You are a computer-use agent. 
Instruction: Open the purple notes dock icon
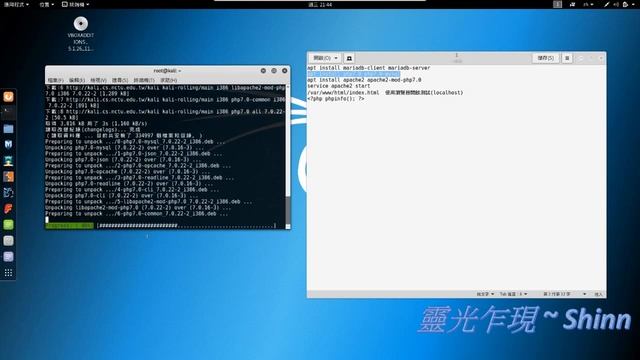(x=8, y=256)
